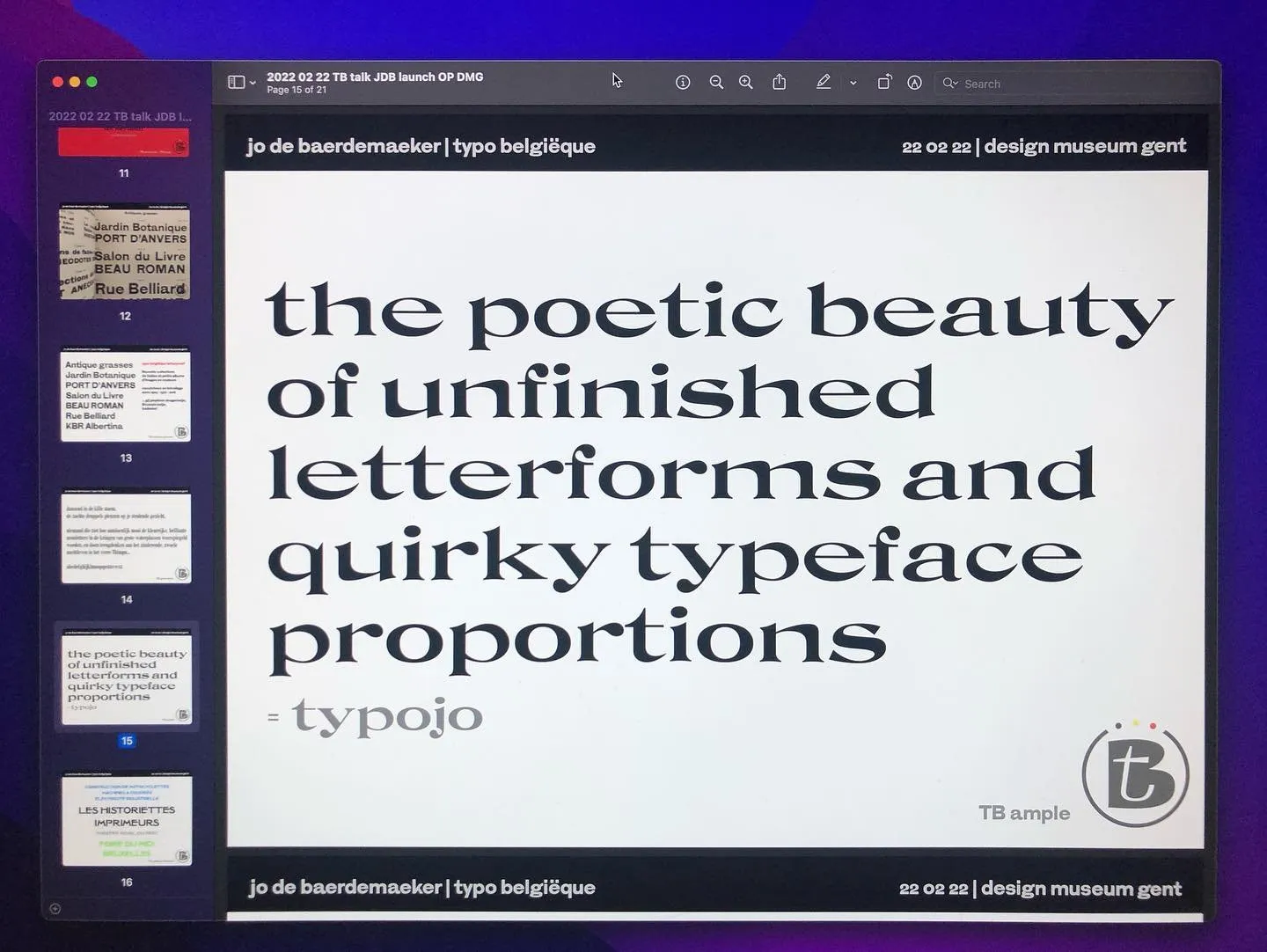Rotate the page with the rotate icon
The image size is (1267, 952).
[884, 83]
